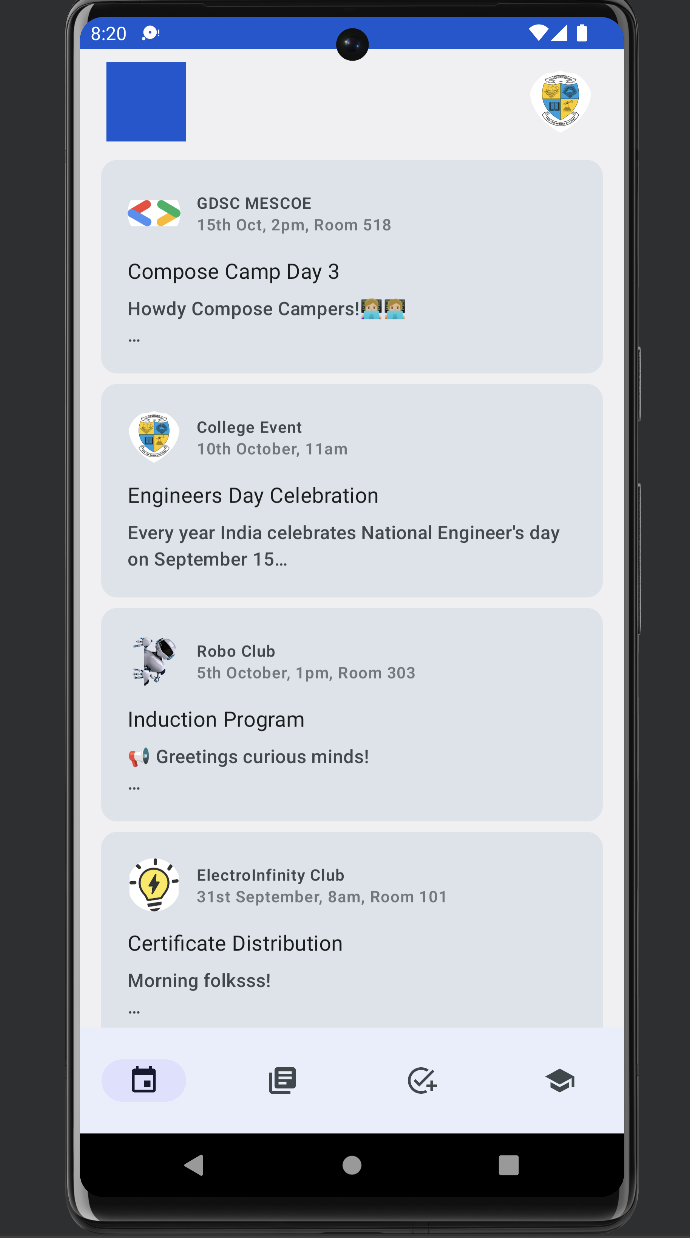Tap the Induction Program heading
This screenshot has width=690, height=1238.
(x=216, y=719)
